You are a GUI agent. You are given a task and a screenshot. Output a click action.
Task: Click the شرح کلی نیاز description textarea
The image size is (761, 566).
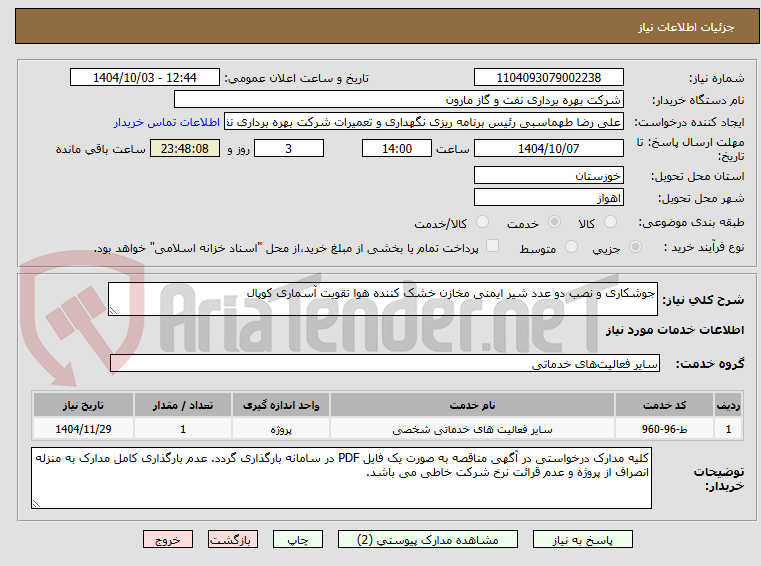(x=382, y=299)
